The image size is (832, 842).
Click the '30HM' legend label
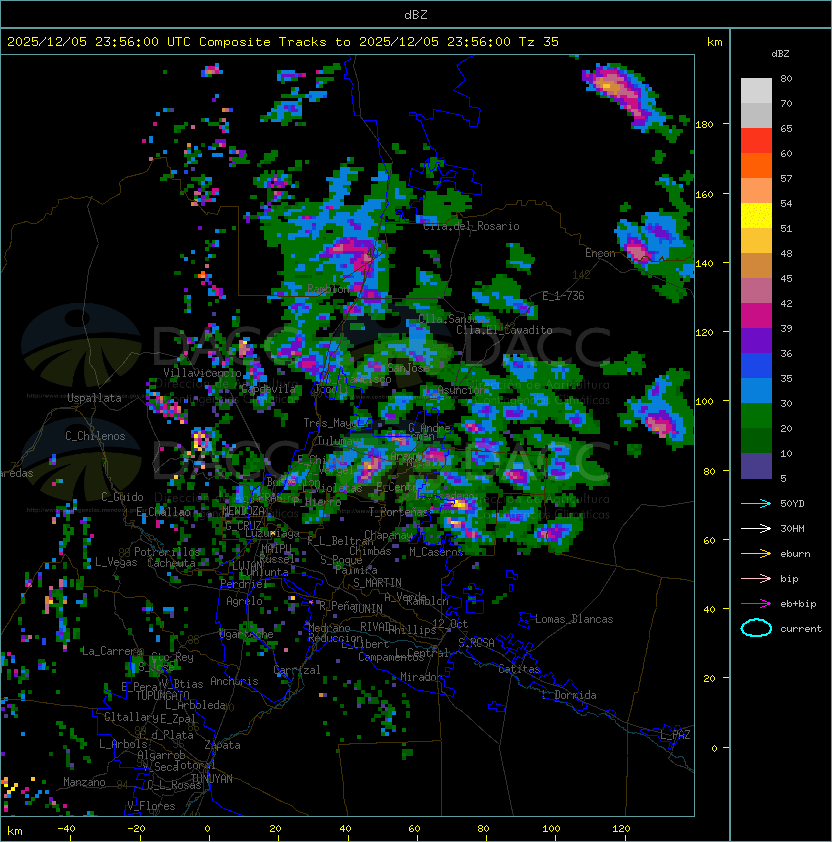pos(792,528)
